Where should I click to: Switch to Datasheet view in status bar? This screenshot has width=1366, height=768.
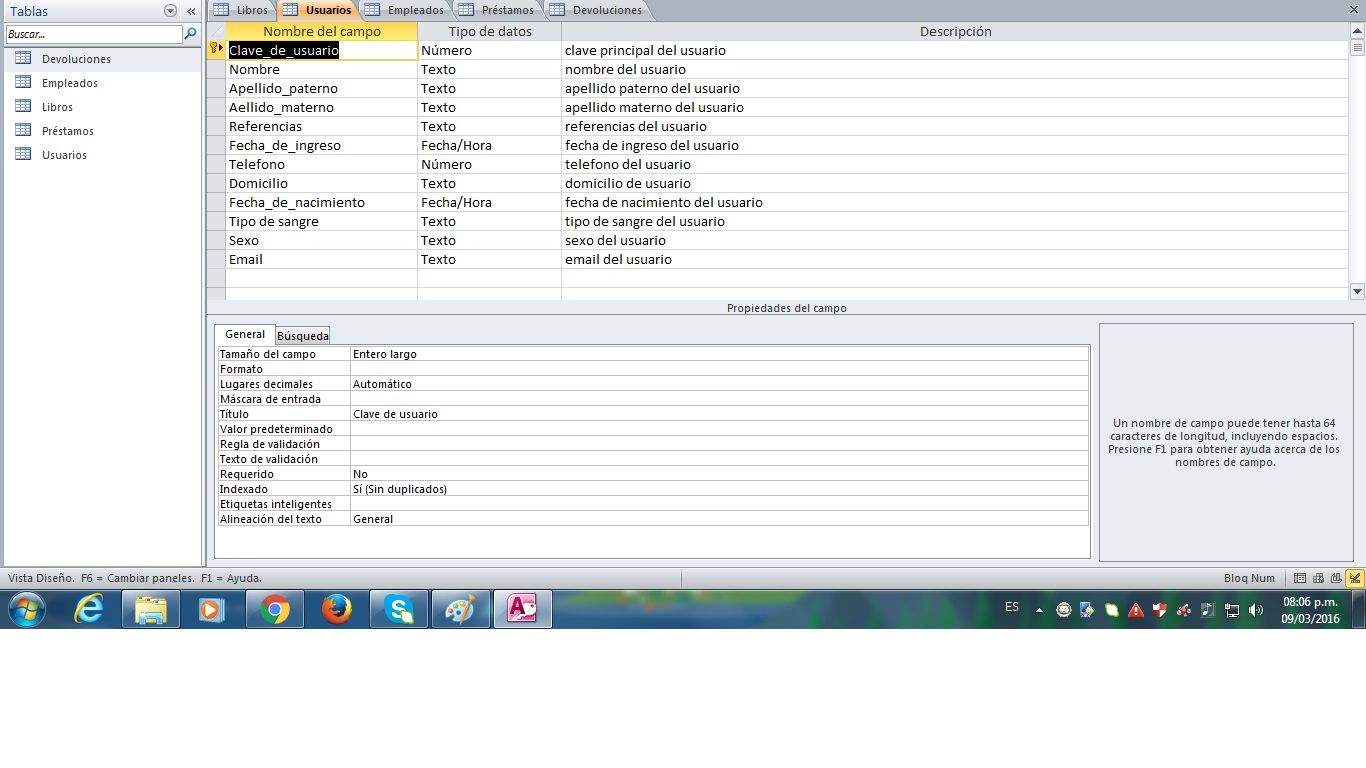pyautogui.click(x=1299, y=578)
